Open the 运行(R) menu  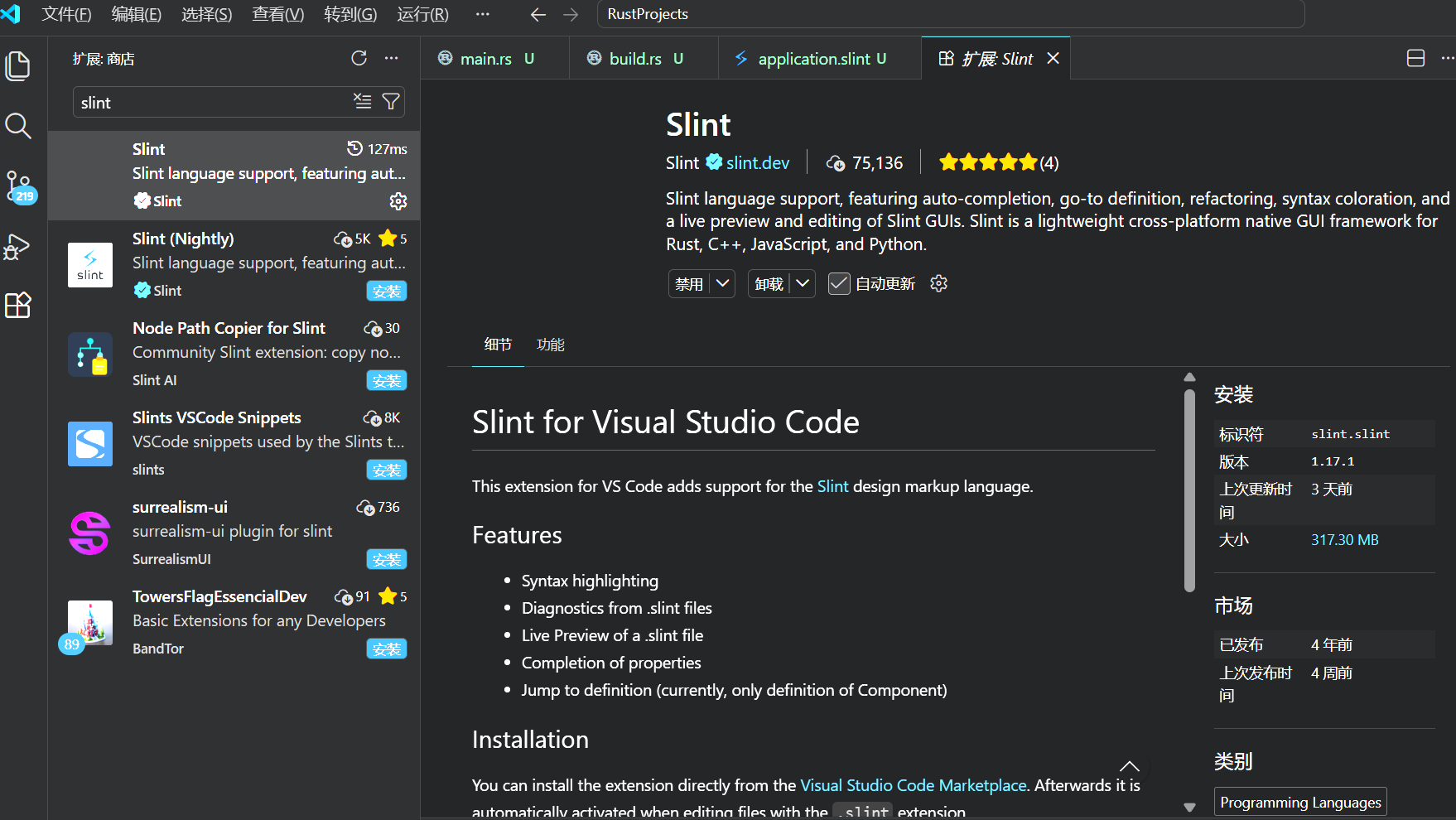pos(422,14)
